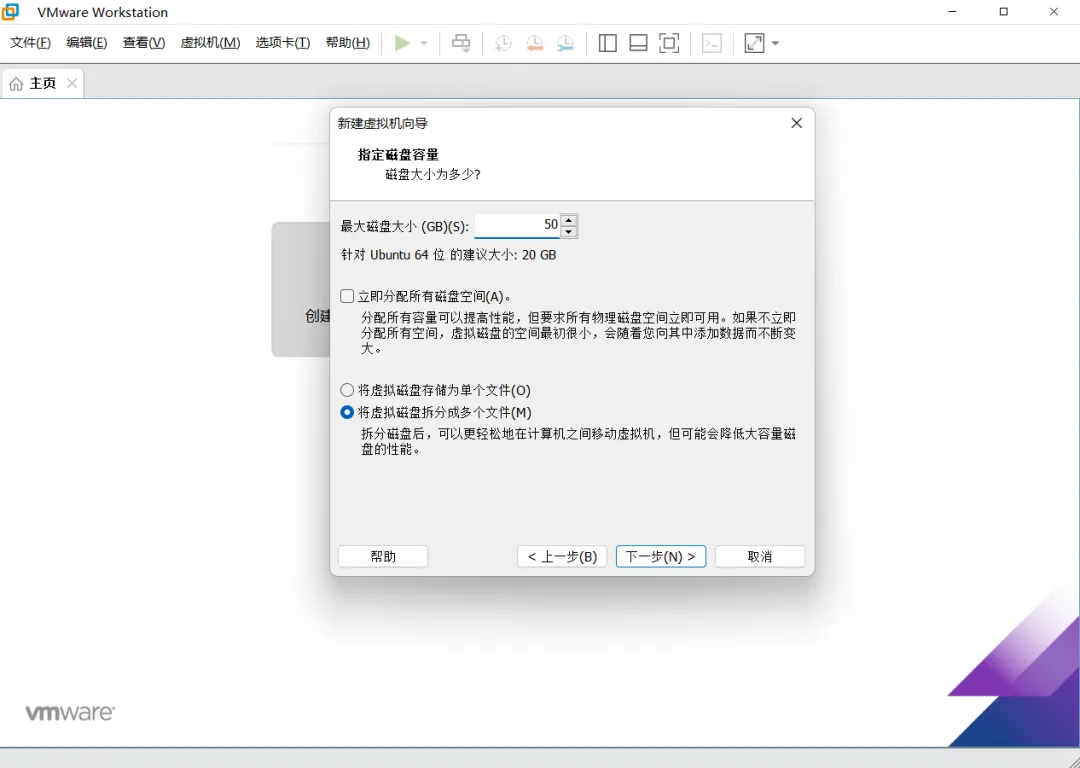This screenshot has width=1080, height=768.
Task: Close the 新建虚拟机向导 dialog
Action: tap(797, 123)
